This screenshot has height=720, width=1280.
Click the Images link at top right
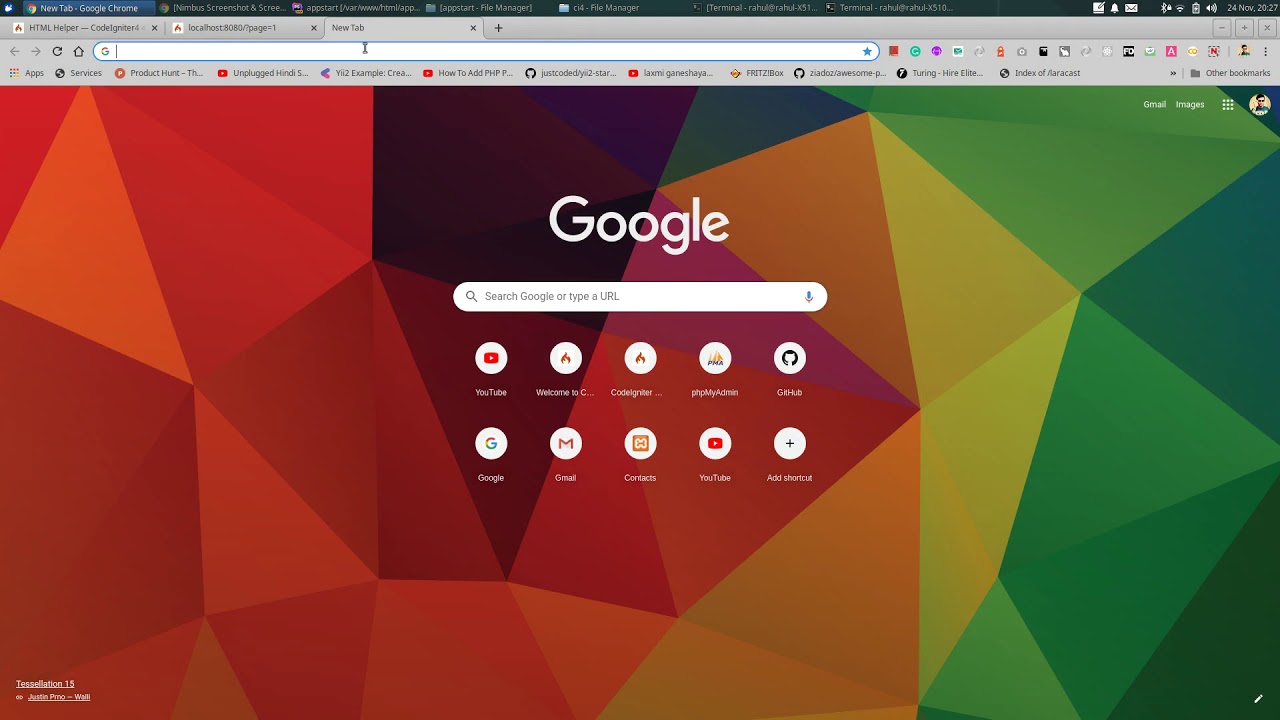(1190, 104)
